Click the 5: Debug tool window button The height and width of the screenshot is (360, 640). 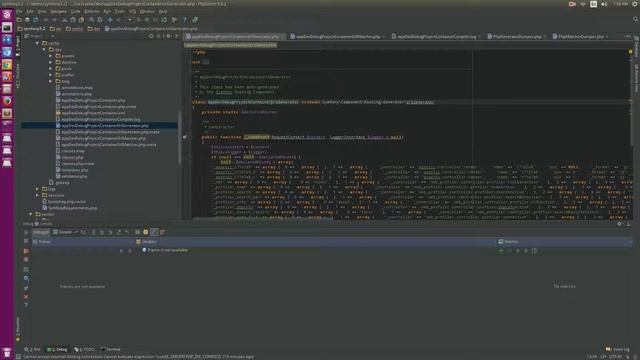point(57,349)
